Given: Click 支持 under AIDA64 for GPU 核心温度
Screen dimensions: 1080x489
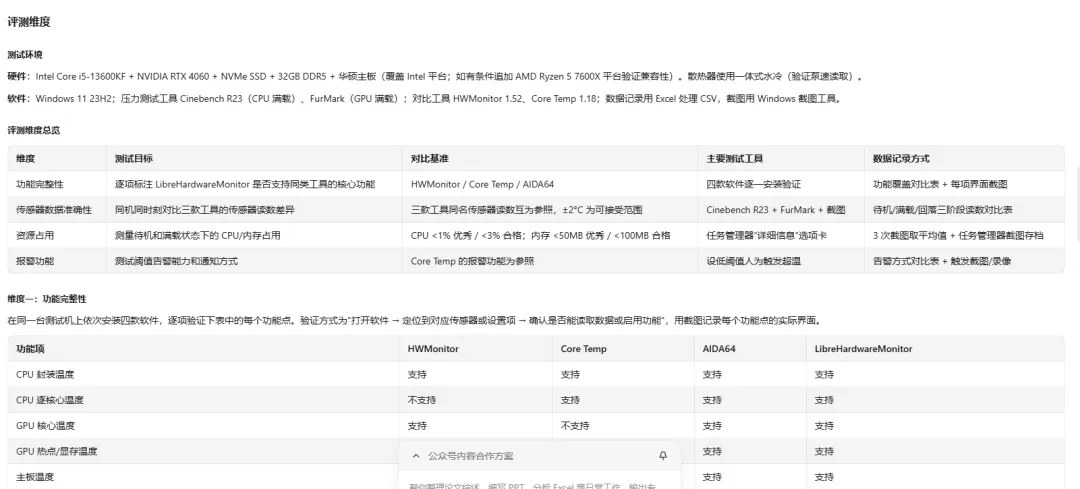Looking at the screenshot, I should coord(712,426).
